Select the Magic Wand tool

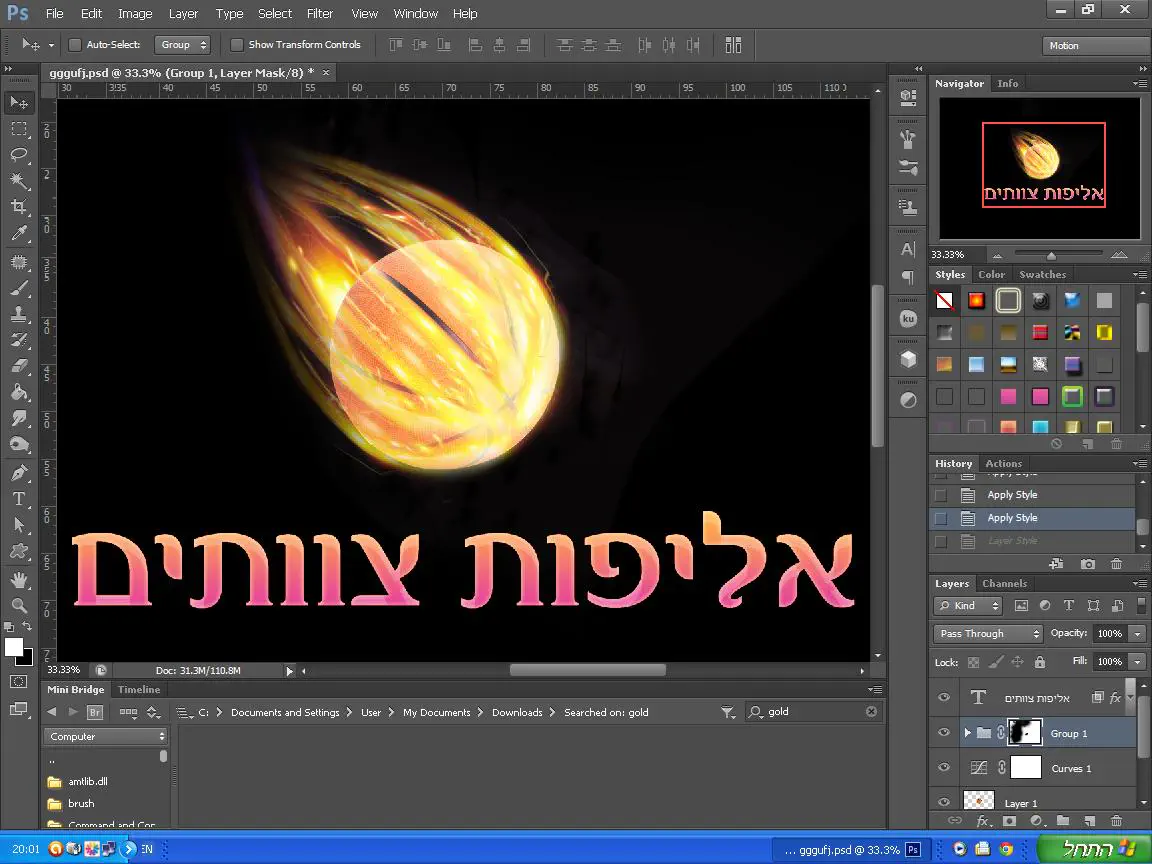coord(19,181)
